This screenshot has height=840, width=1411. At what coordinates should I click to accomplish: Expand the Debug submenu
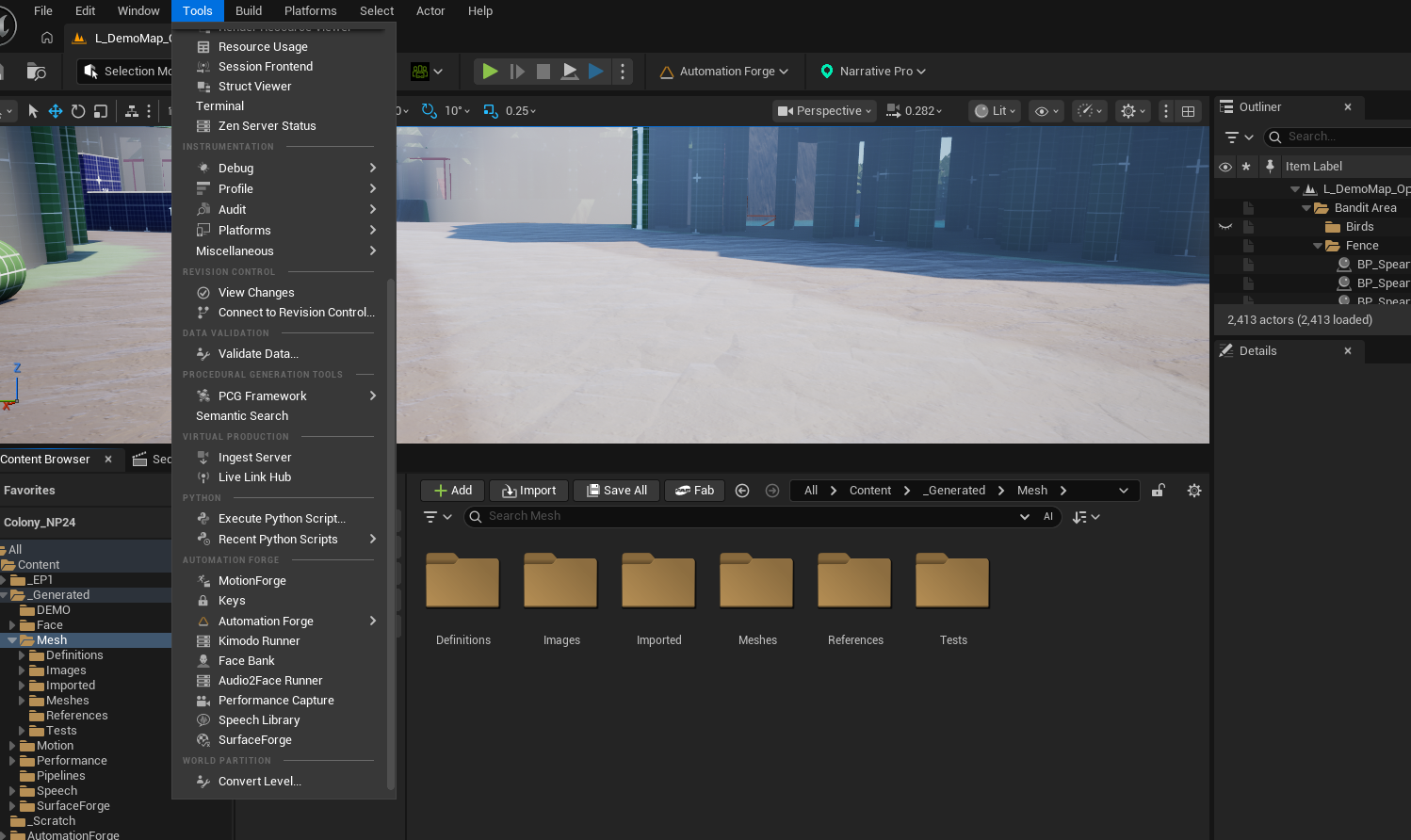[x=284, y=168]
